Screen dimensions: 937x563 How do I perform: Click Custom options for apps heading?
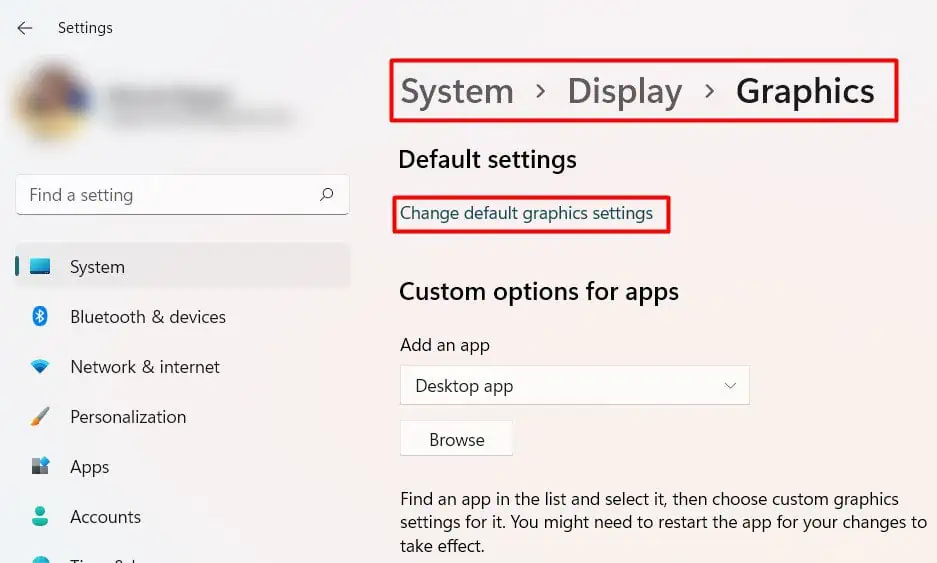tap(539, 292)
